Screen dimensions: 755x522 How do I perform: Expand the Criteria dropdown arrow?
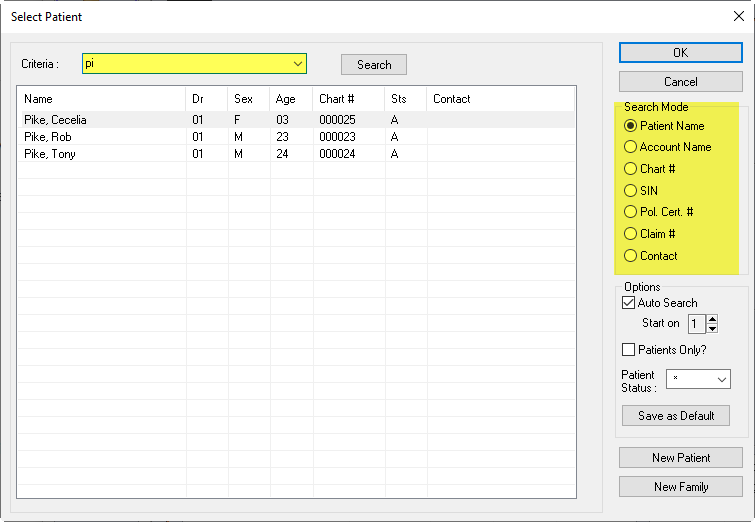point(297,64)
